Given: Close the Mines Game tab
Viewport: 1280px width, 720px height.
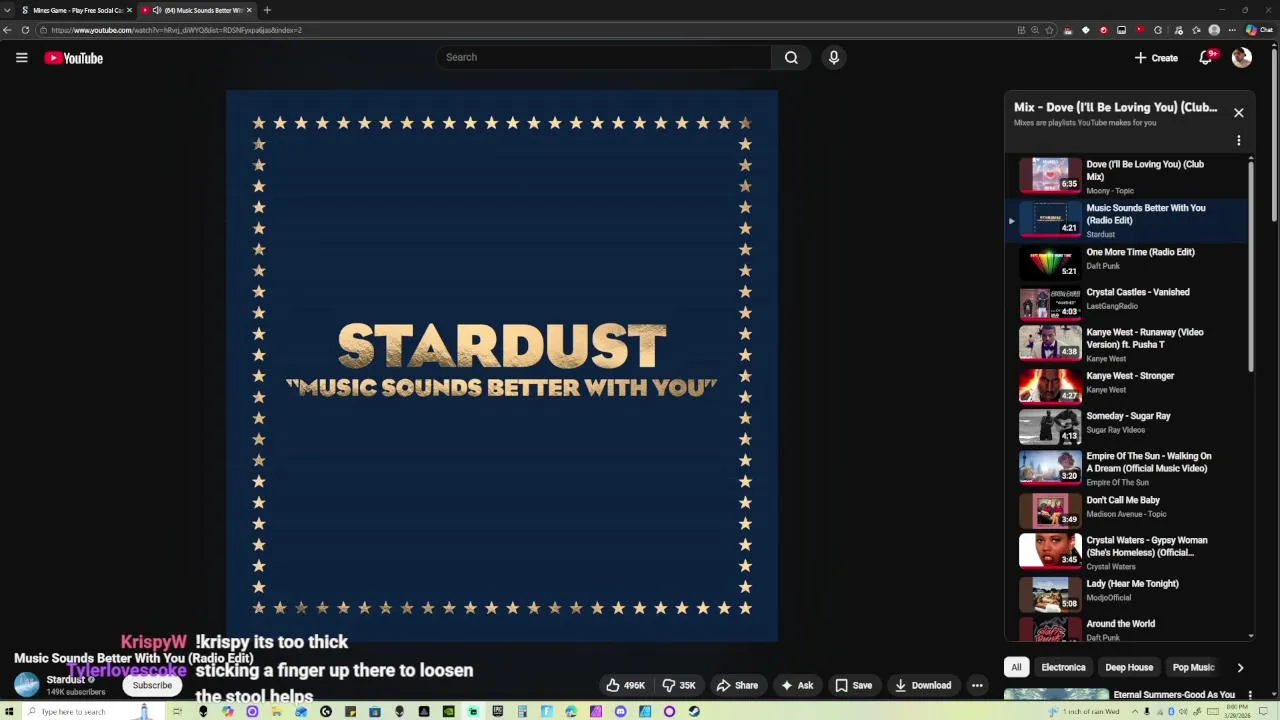Looking at the screenshot, I should coord(129,10).
